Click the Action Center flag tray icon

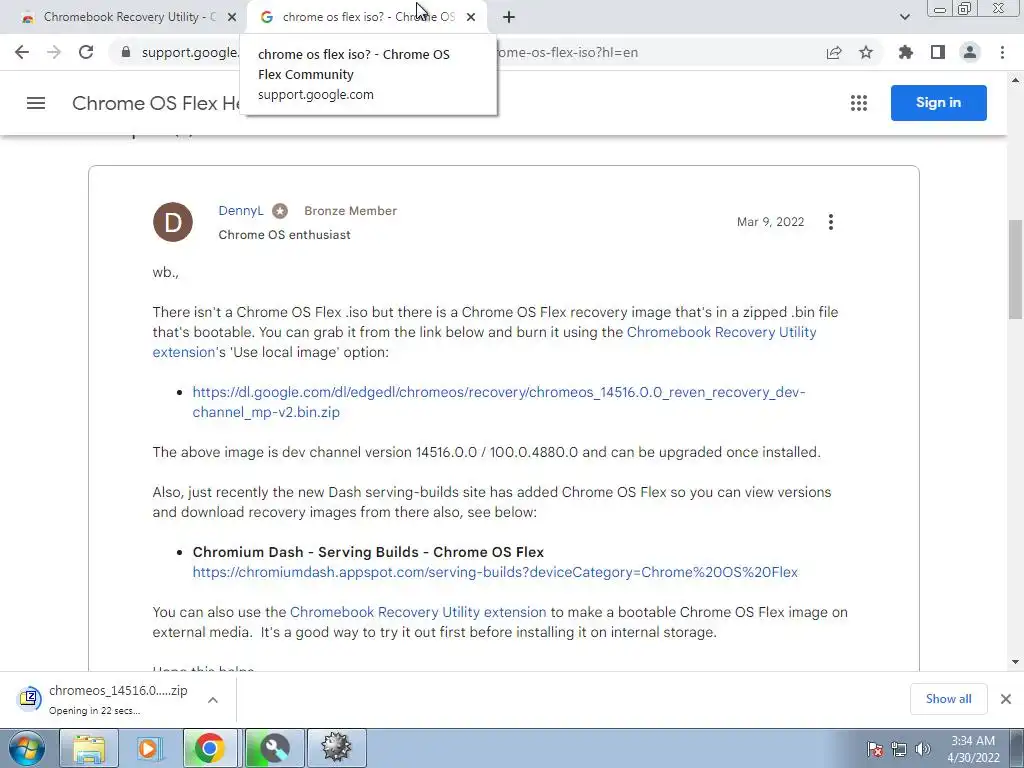[x=875, y=749]
